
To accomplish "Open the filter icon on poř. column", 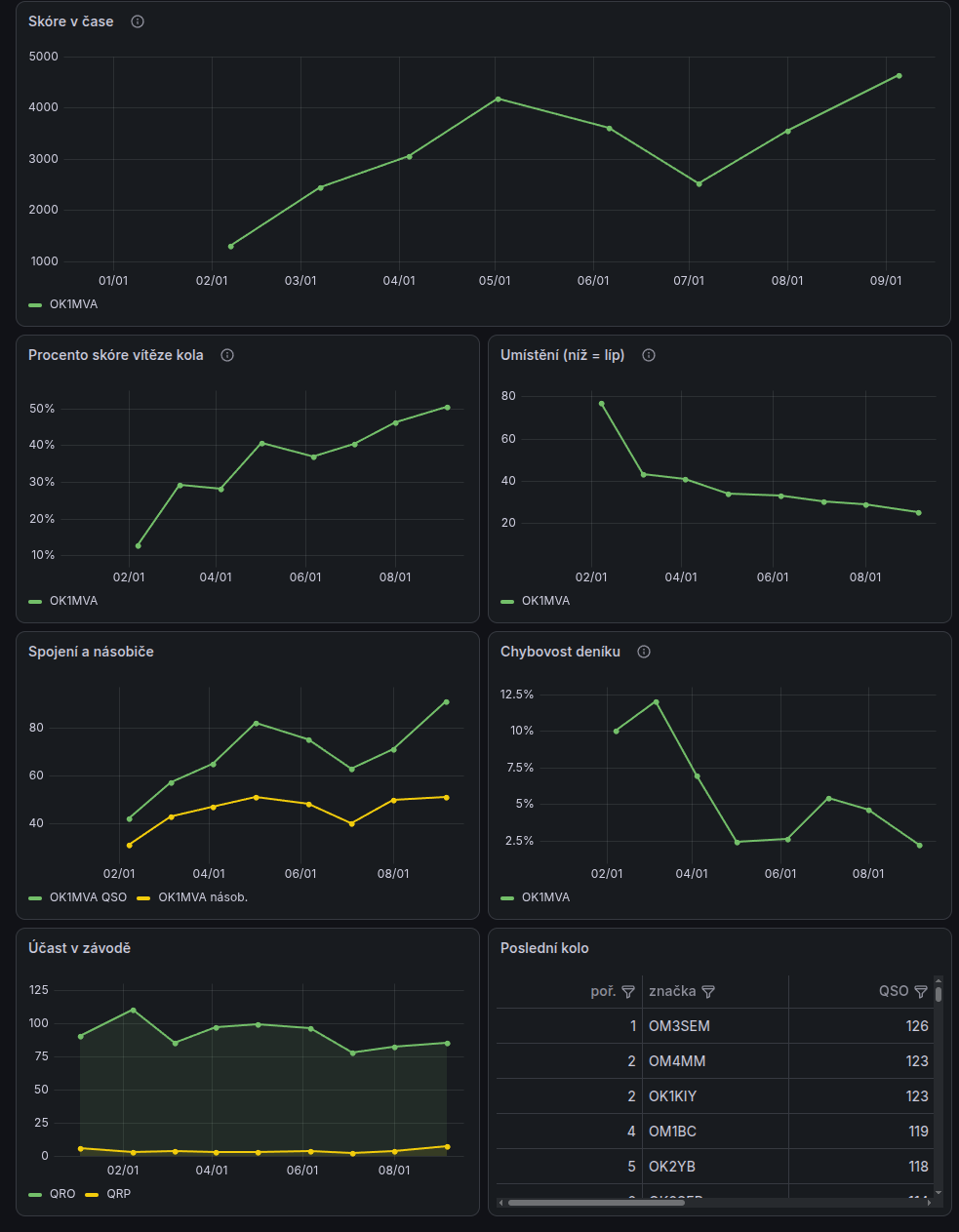I will 628,991.
